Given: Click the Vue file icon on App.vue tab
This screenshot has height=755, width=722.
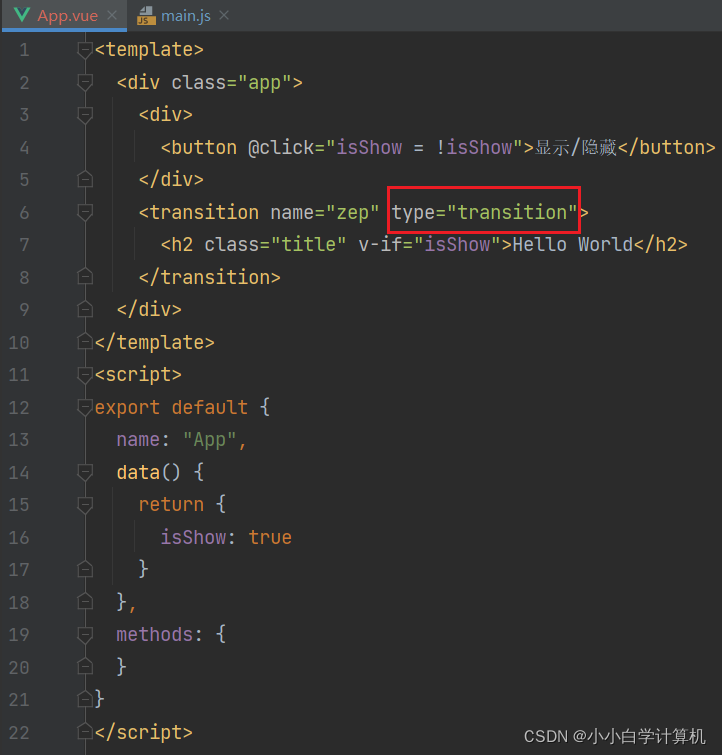Looking at the screenshot, I should click(x=22, y=15).
